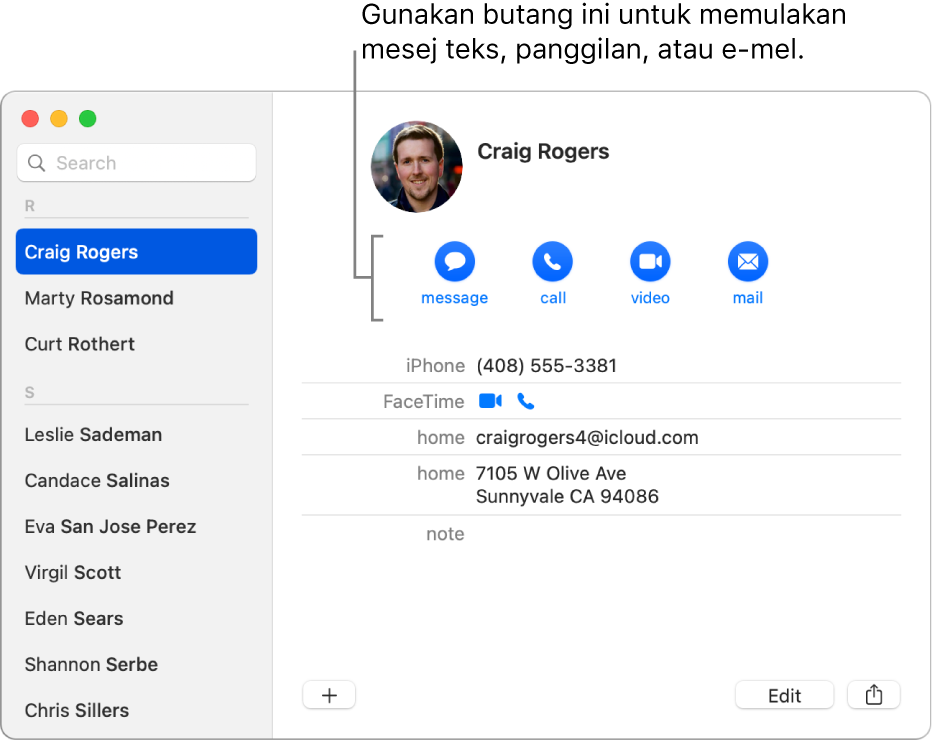Image resolution: width=934 pixels, height=742 pixels.
Task: Click into the Search field
Action: (136, 163)
